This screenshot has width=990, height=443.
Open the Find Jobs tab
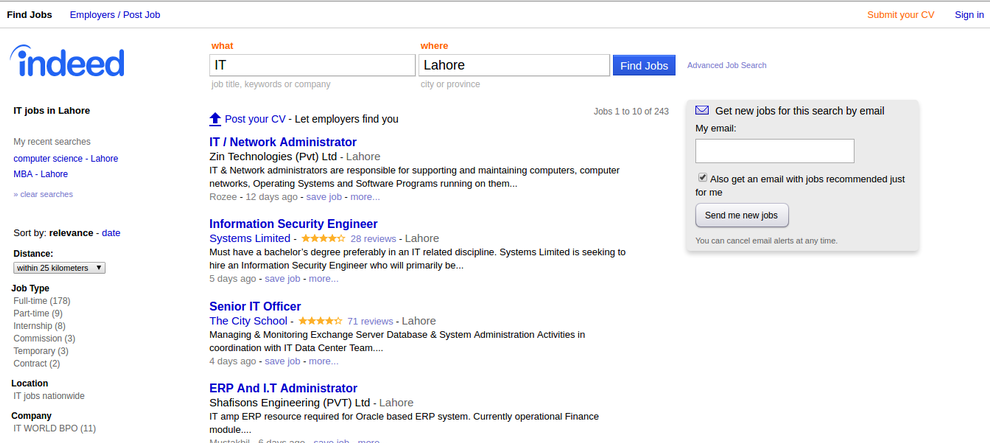(30, 15)
